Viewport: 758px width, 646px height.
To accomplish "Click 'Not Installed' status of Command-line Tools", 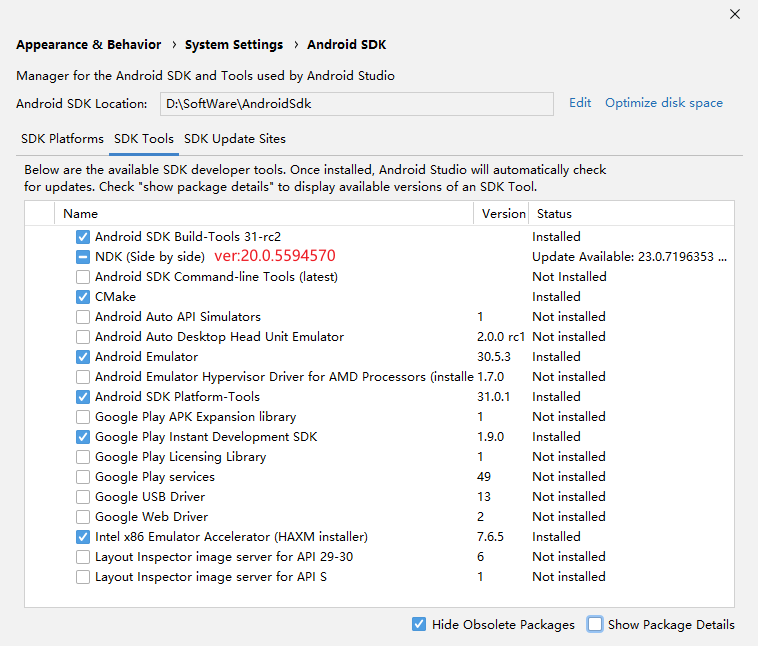I will click(569, 277).
